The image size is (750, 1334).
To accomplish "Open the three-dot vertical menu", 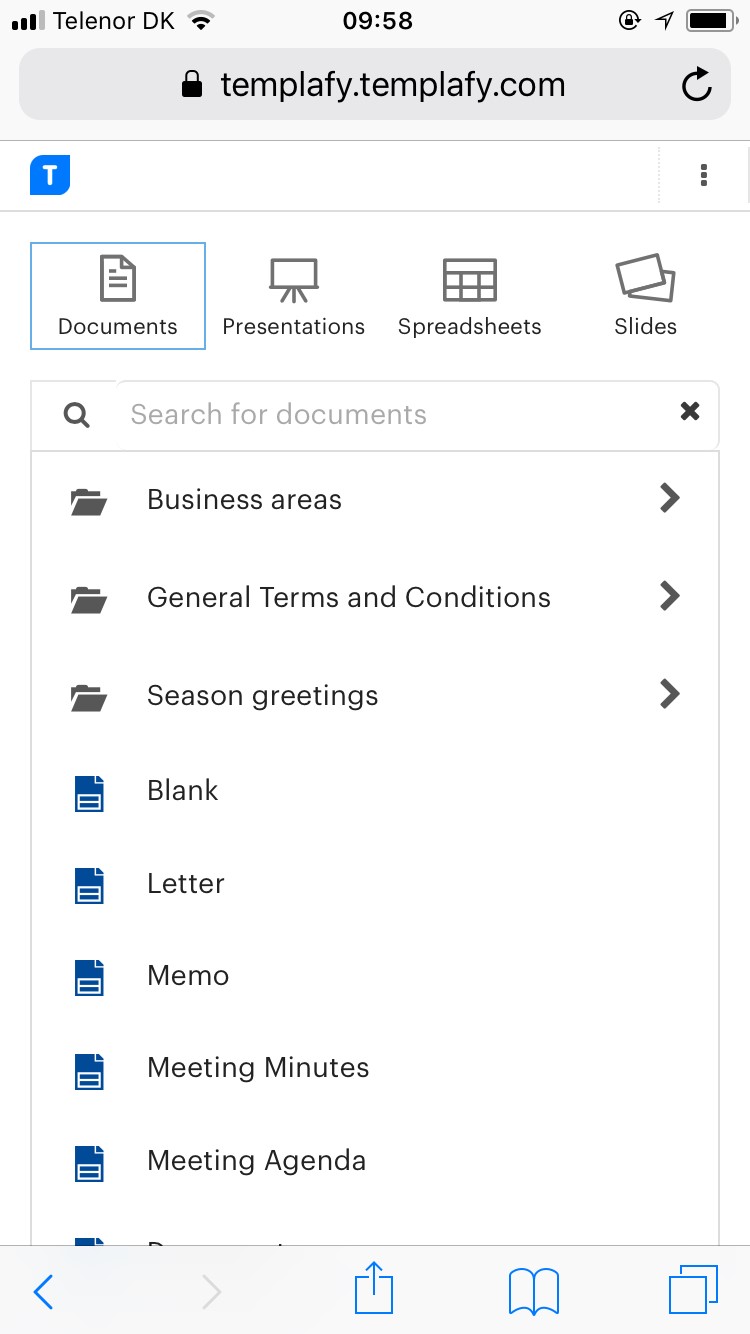I will click(704, 175).
